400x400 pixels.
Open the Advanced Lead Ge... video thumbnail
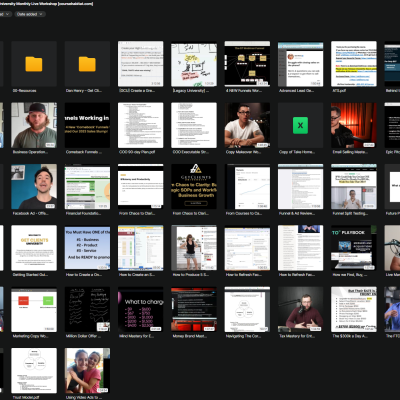coord(301,64)
